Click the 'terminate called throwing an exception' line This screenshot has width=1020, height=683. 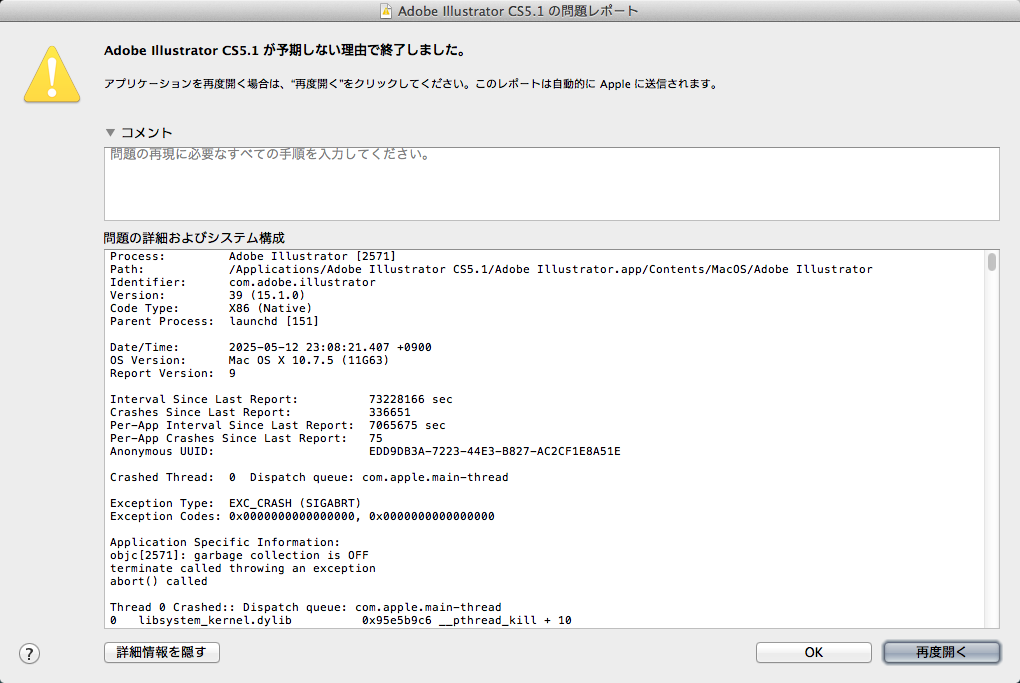coord(243,569)
